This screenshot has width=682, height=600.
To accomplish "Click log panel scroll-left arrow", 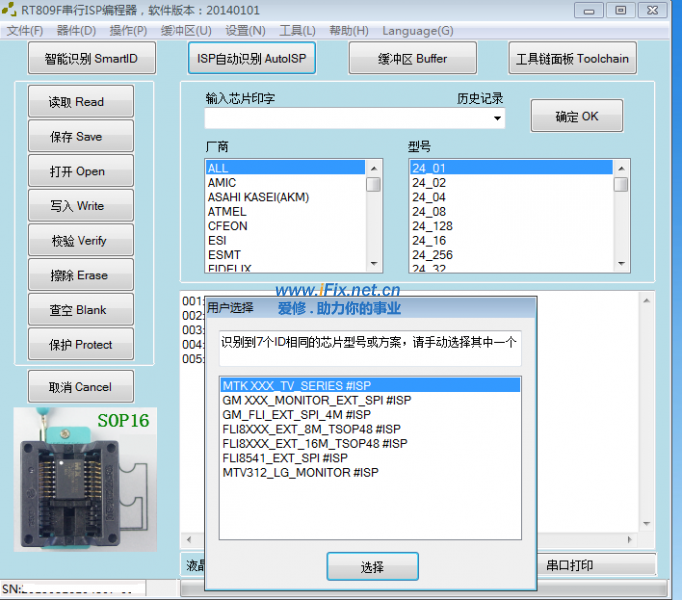I will pos(189,540).
